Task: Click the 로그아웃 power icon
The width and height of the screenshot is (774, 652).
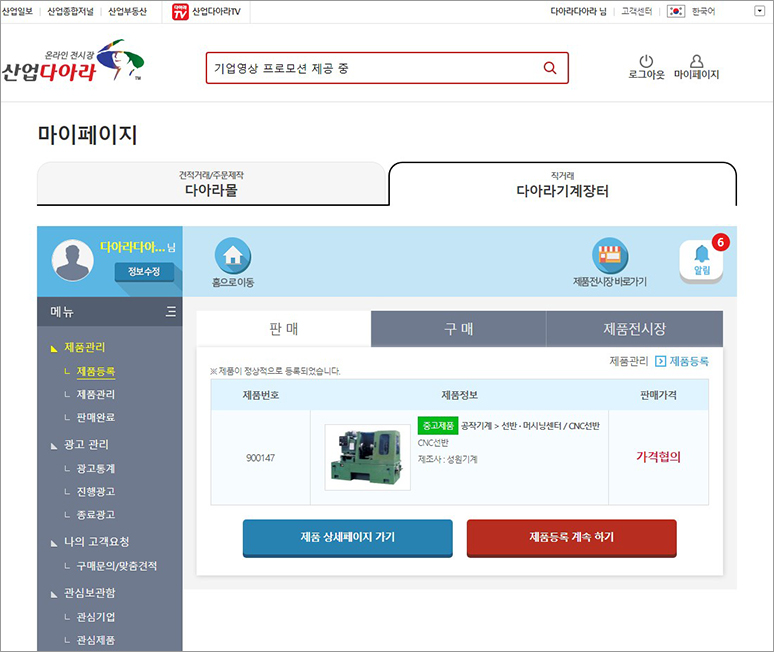Action: pyautogui.click(x=645, y=62)
